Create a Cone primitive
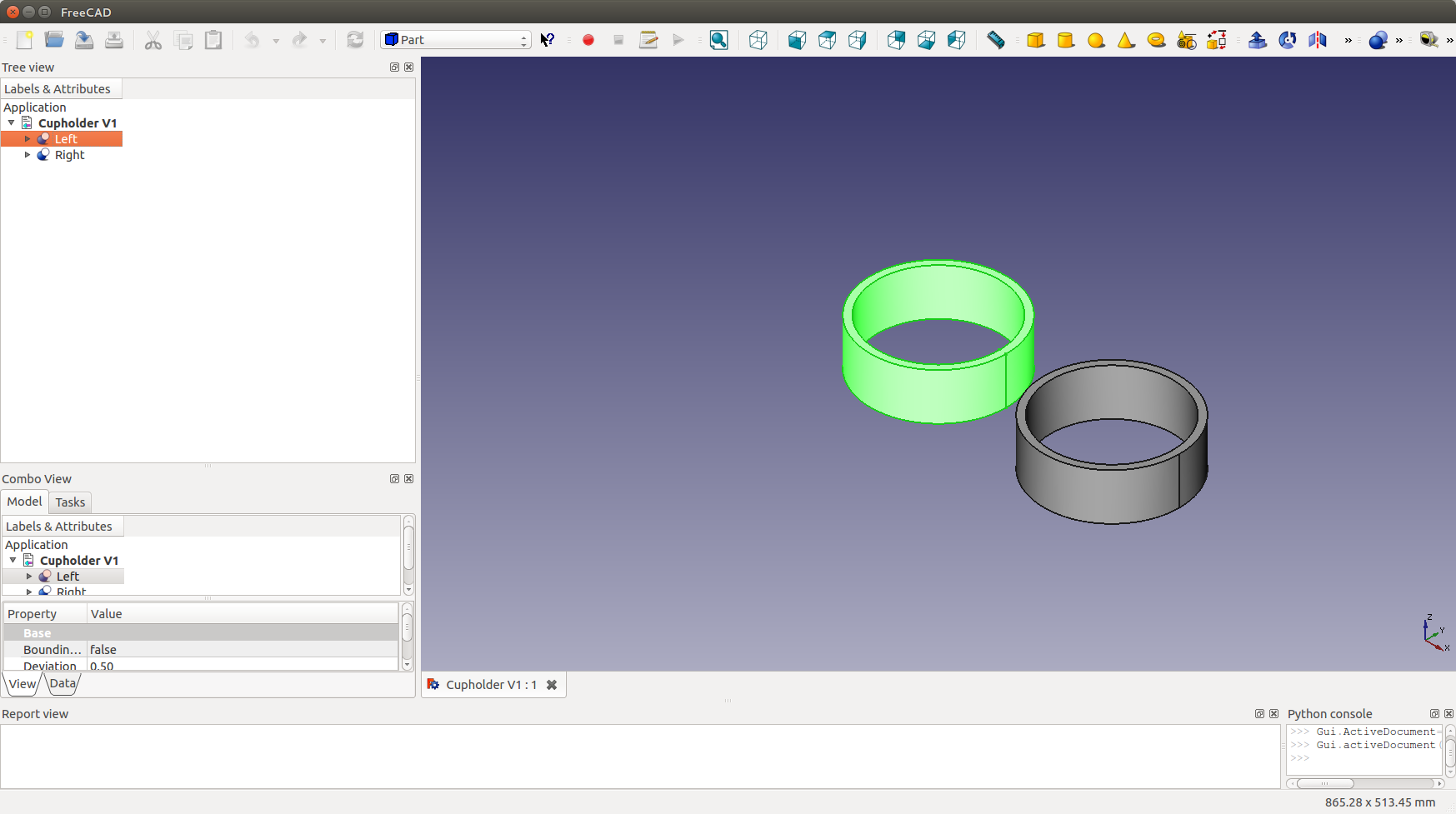The image size is (1456, 814). coord(1126,40)
